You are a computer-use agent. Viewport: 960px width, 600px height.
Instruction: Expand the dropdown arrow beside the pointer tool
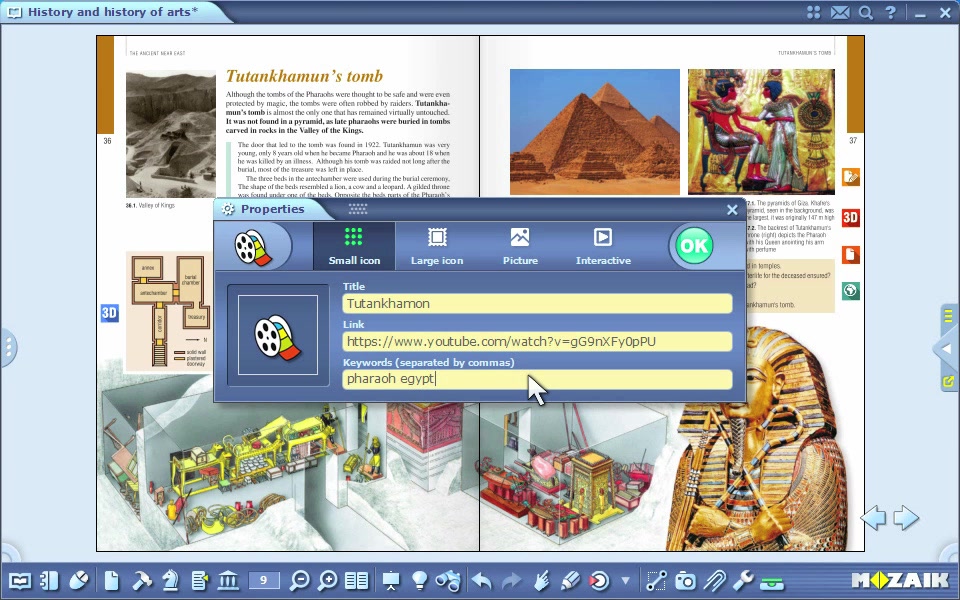[626, 580]
